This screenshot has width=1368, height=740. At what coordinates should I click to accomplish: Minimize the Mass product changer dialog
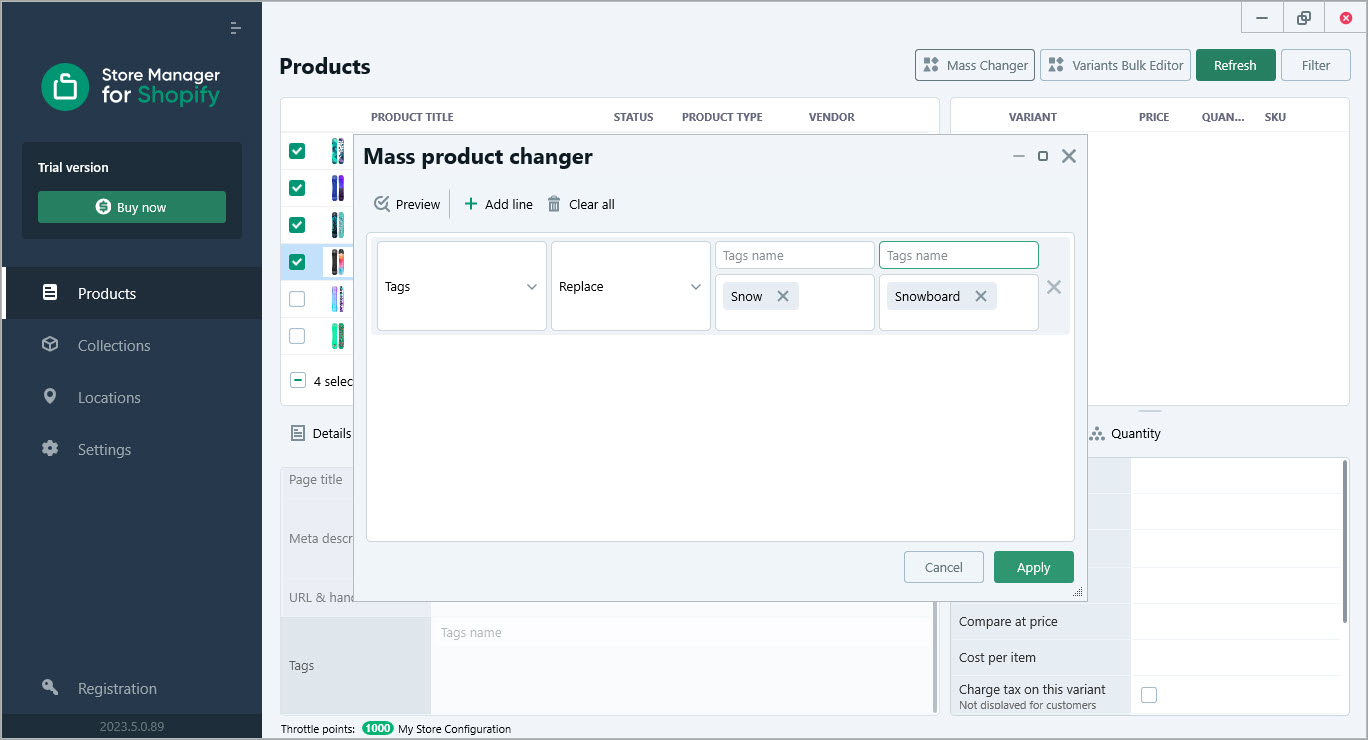(x=1019, y=156)
